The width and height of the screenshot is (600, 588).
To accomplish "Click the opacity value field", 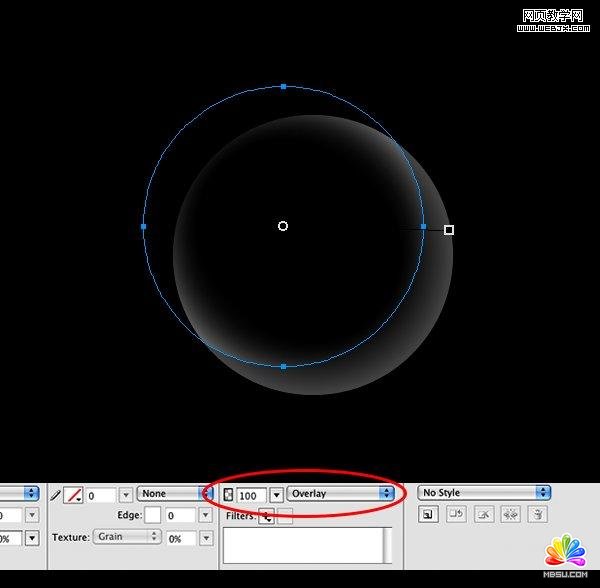I will pos(251,494).
